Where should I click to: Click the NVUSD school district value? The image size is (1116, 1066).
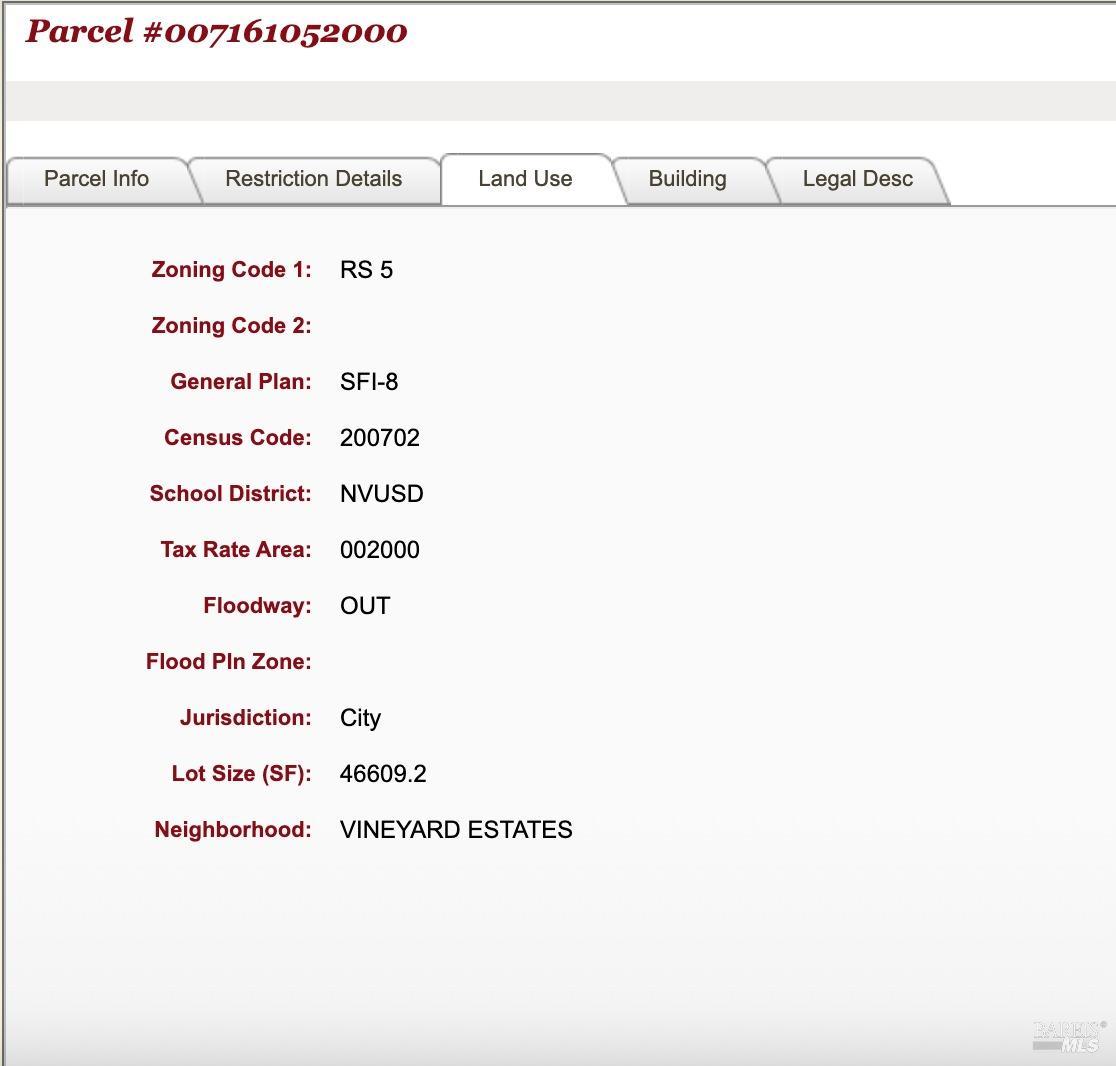tap(381, 494)
